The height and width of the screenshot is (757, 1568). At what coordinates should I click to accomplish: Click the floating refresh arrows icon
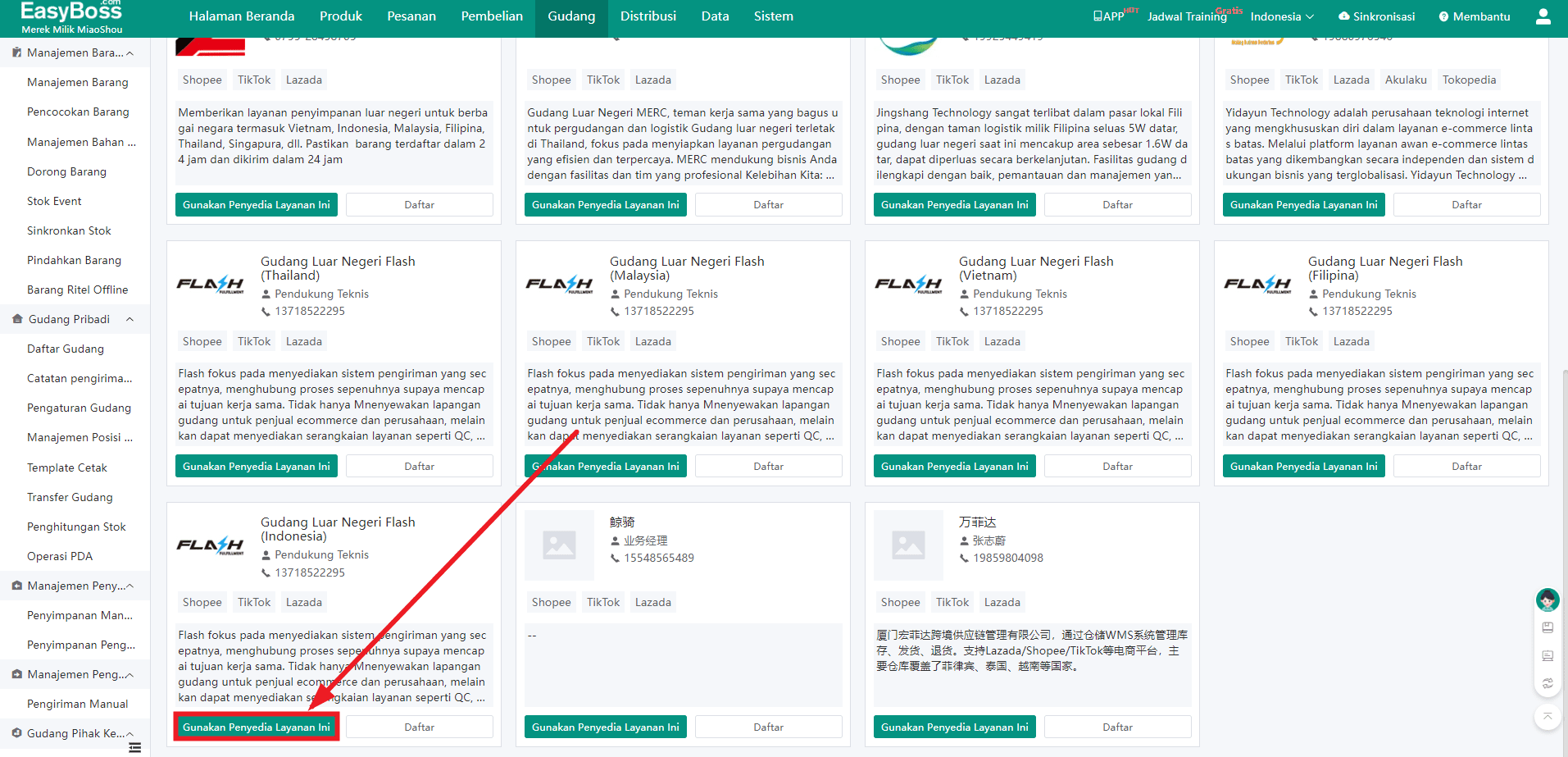(x=1548, y=683)
